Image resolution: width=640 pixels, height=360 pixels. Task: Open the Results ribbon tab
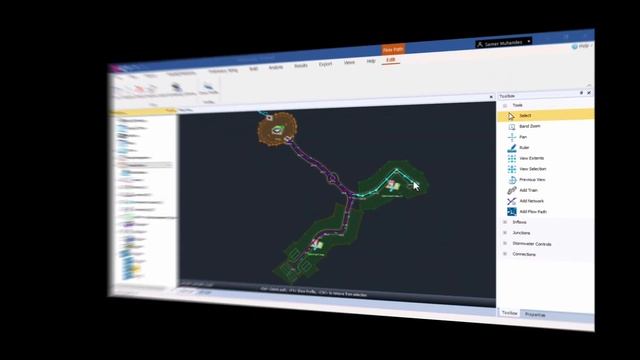pyautogui.click(x=301, y=66)
